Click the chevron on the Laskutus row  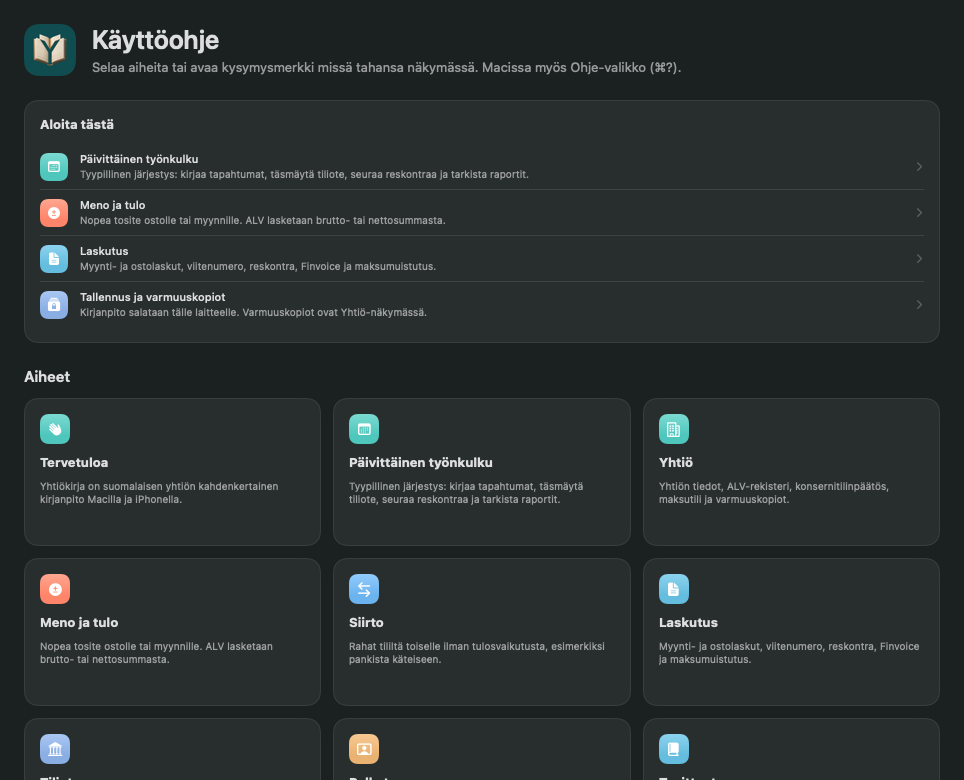(x=919, y=259)
